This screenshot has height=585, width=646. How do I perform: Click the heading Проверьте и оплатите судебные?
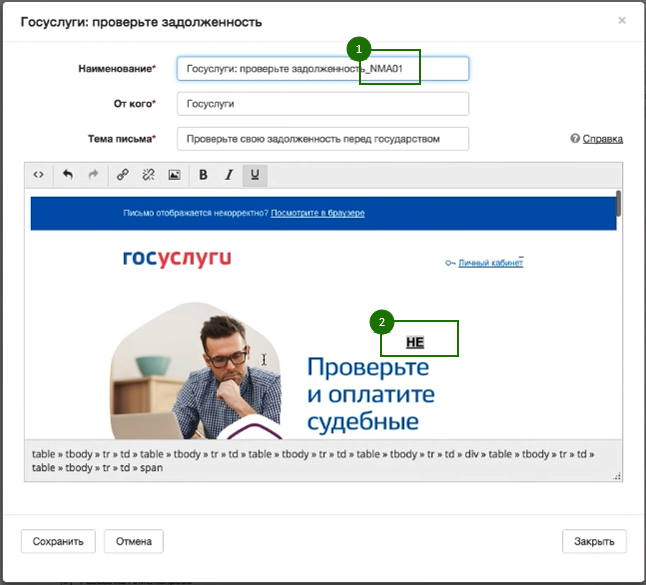pos(371,394)
